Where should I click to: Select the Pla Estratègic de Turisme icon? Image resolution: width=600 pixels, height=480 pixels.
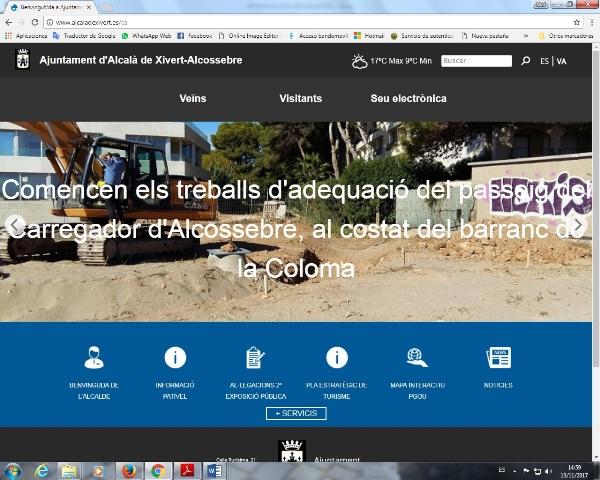pyautogui.click(x=336, y=357)
